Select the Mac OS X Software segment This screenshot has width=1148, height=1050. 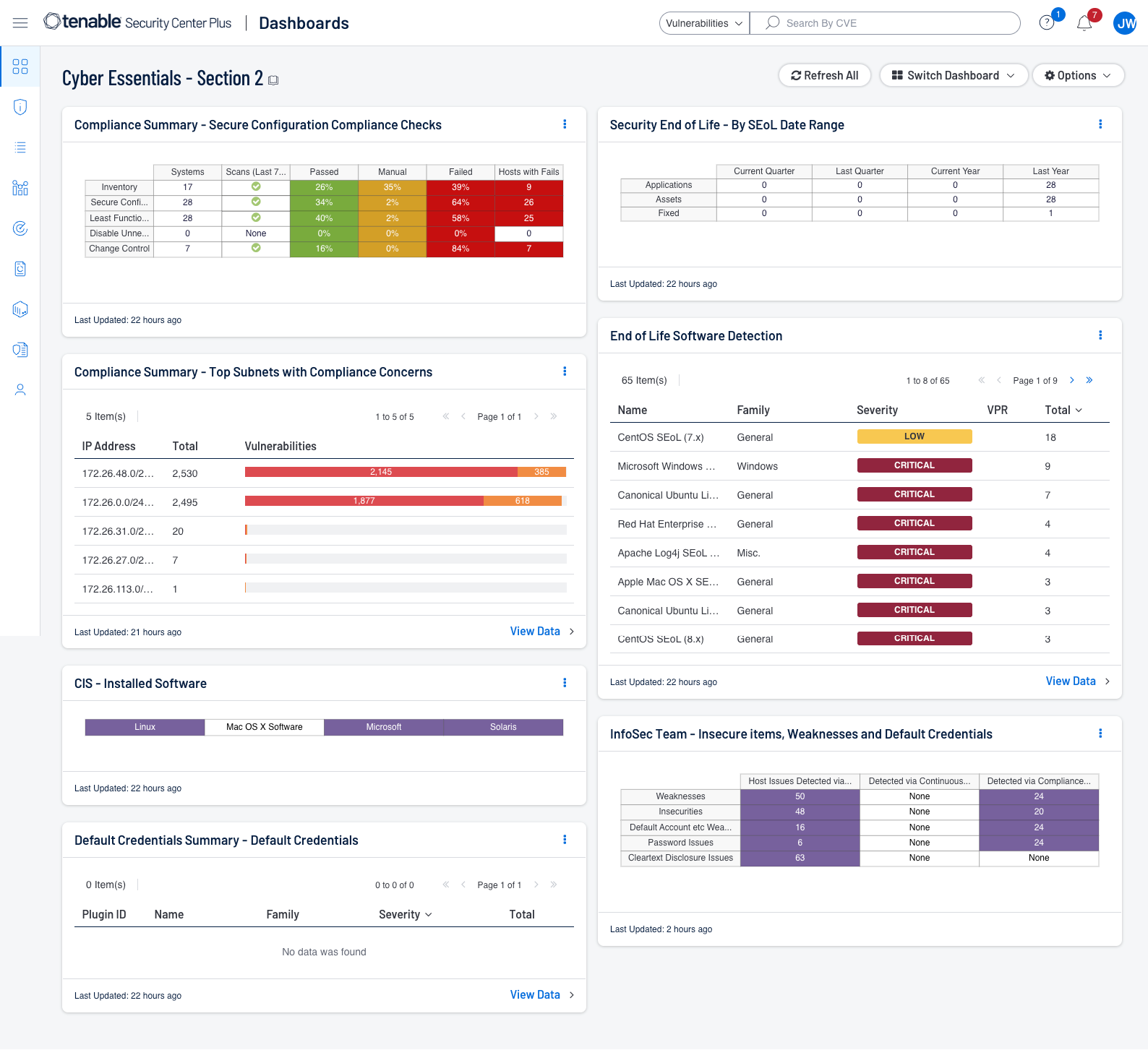[x=265, y=727]
